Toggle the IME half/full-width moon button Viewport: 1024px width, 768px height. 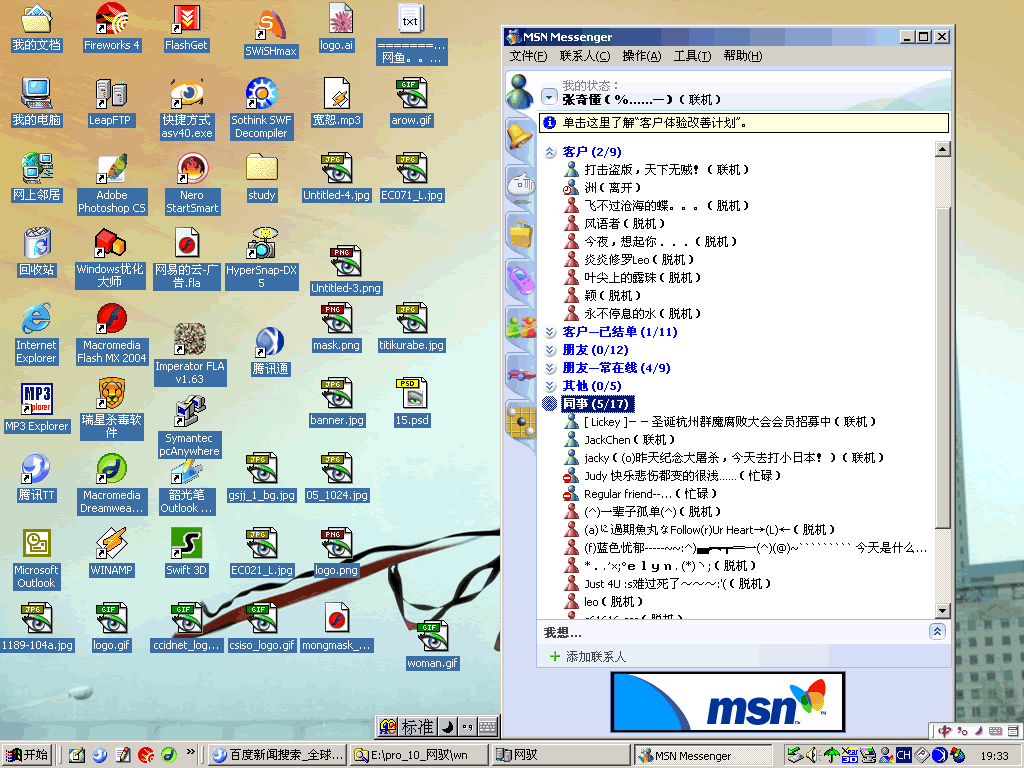click(448, 726)
